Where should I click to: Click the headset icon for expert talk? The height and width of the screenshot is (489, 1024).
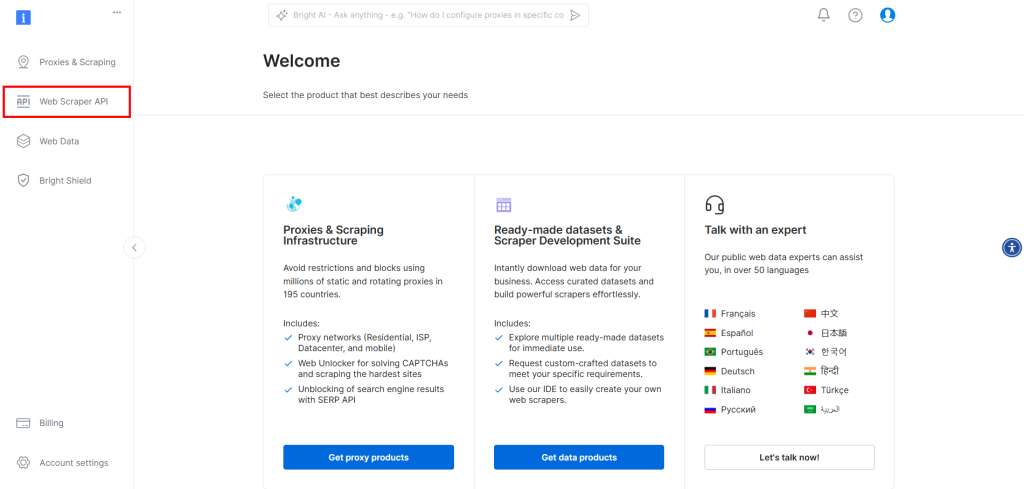[714, 204]
